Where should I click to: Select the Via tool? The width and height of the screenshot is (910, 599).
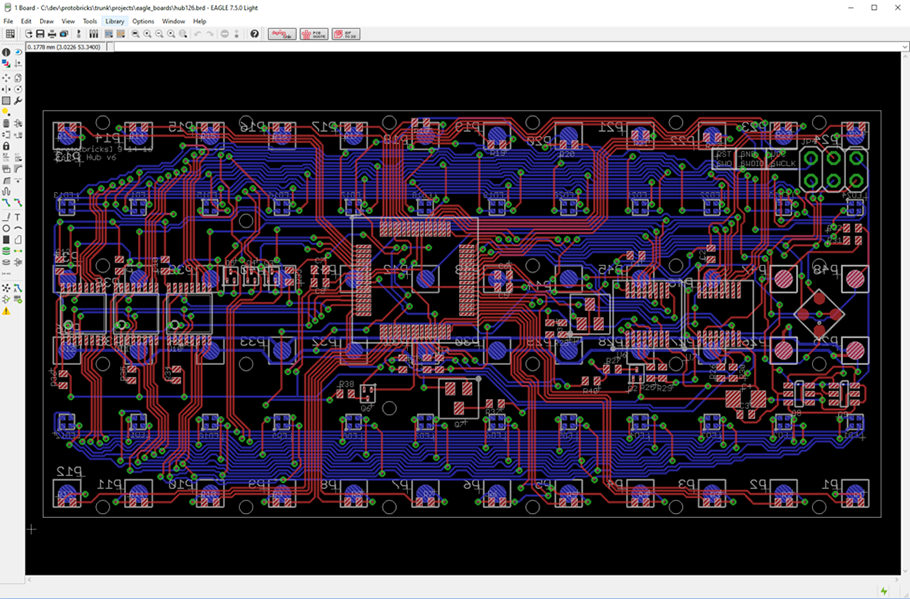(x=6, y=251)
